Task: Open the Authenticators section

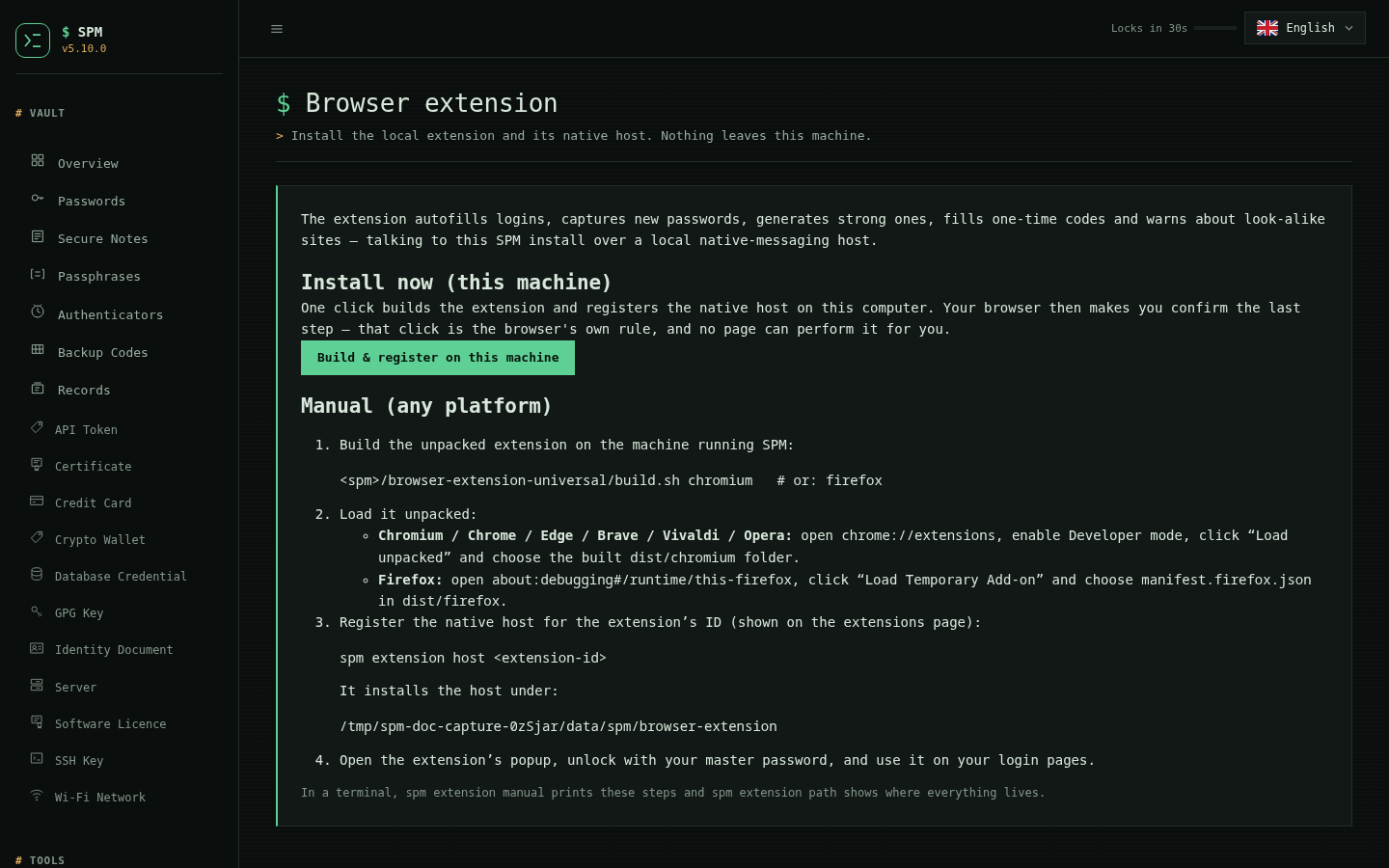Action: point(119,314)
